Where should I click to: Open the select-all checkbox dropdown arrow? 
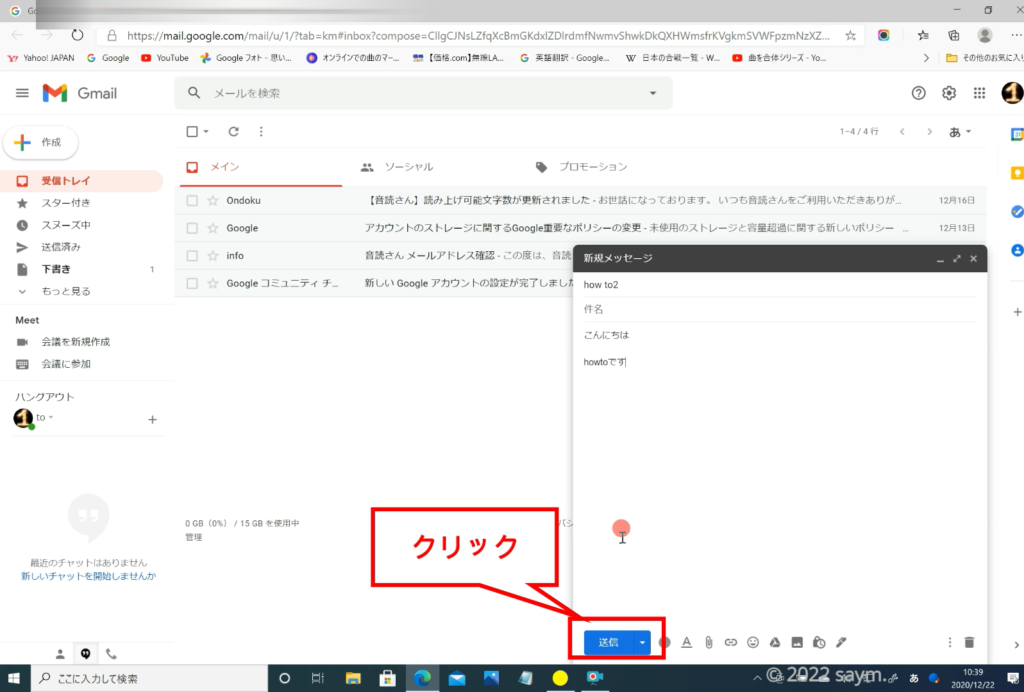[x=207, y=131]
